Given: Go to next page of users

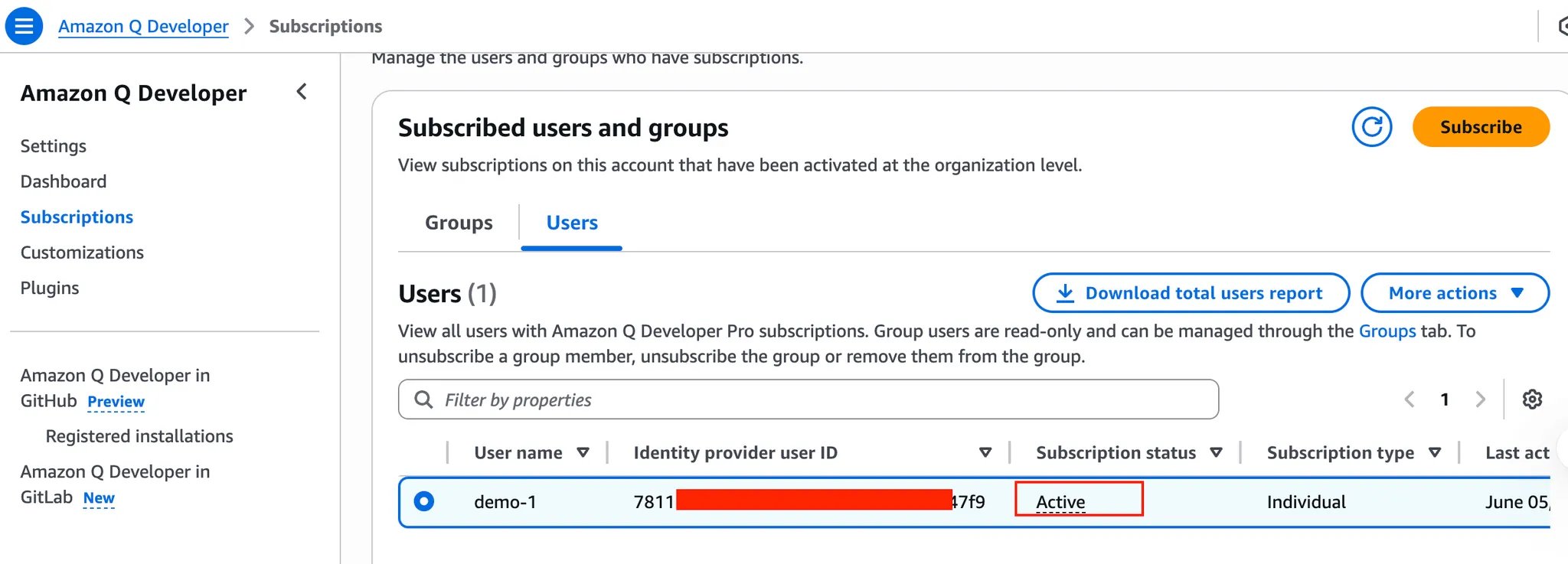Looking at the screenshot, I should pyautogui.click(x=1480, y=399).
